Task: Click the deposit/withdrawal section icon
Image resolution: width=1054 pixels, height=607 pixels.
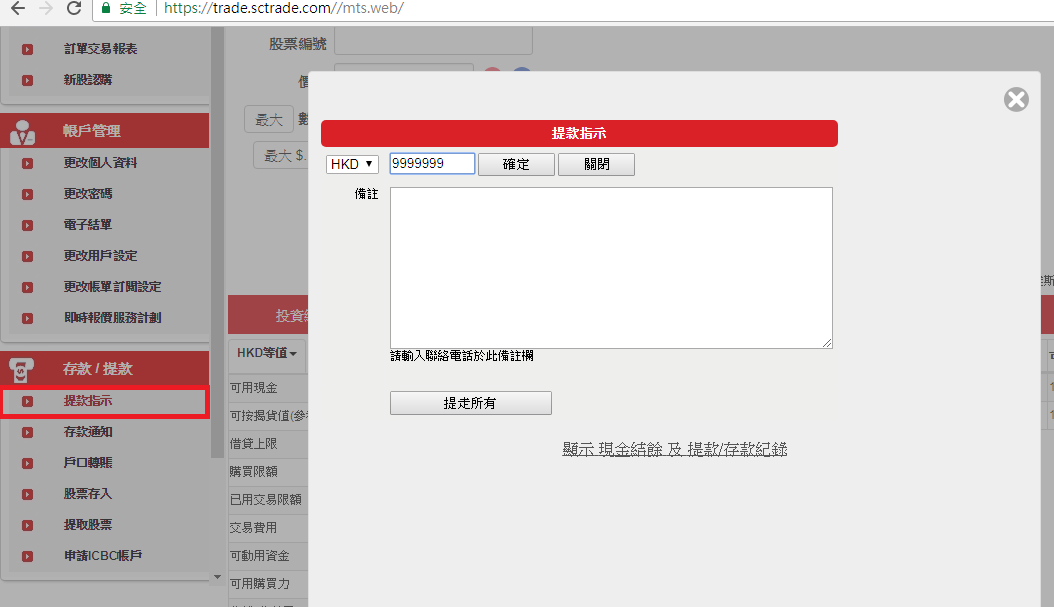Action: (x=23, y=368)
